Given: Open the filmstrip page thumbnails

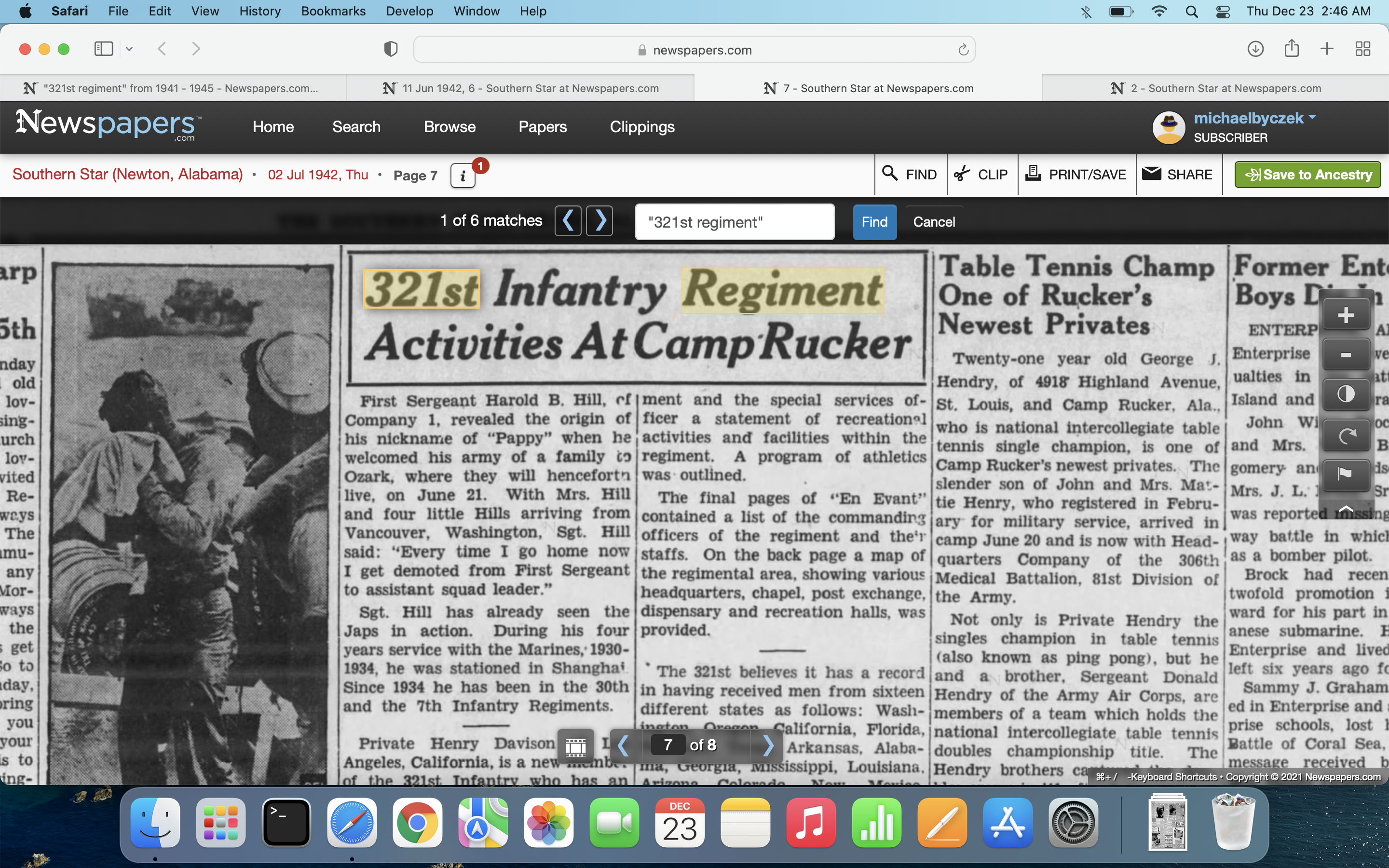Looking at the screenshot, I should (576, 746).
